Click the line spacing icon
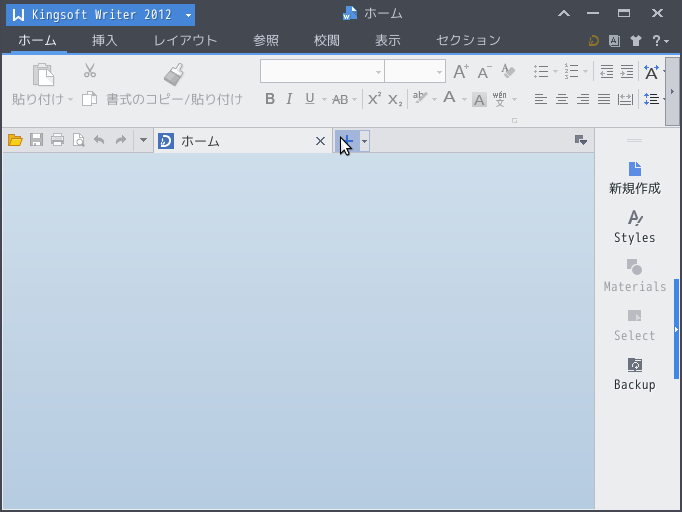682x512 pixels. pos(651,99)
